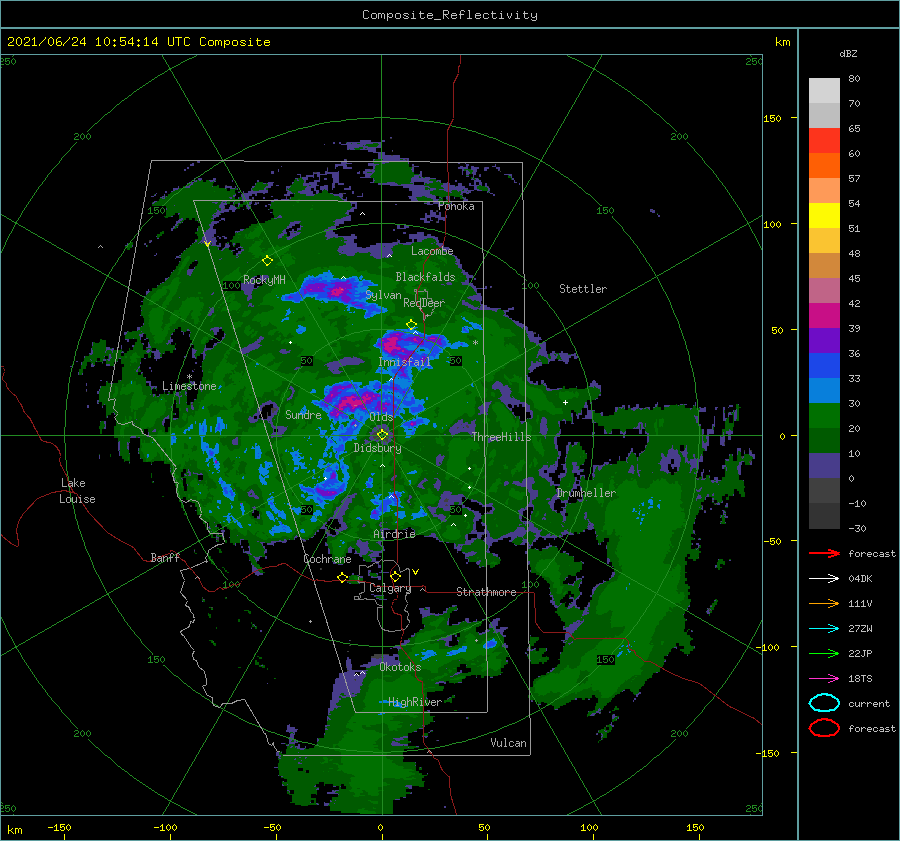Click the HighRiver town label
Screen dimensions: 900x841
pos(415,702)
